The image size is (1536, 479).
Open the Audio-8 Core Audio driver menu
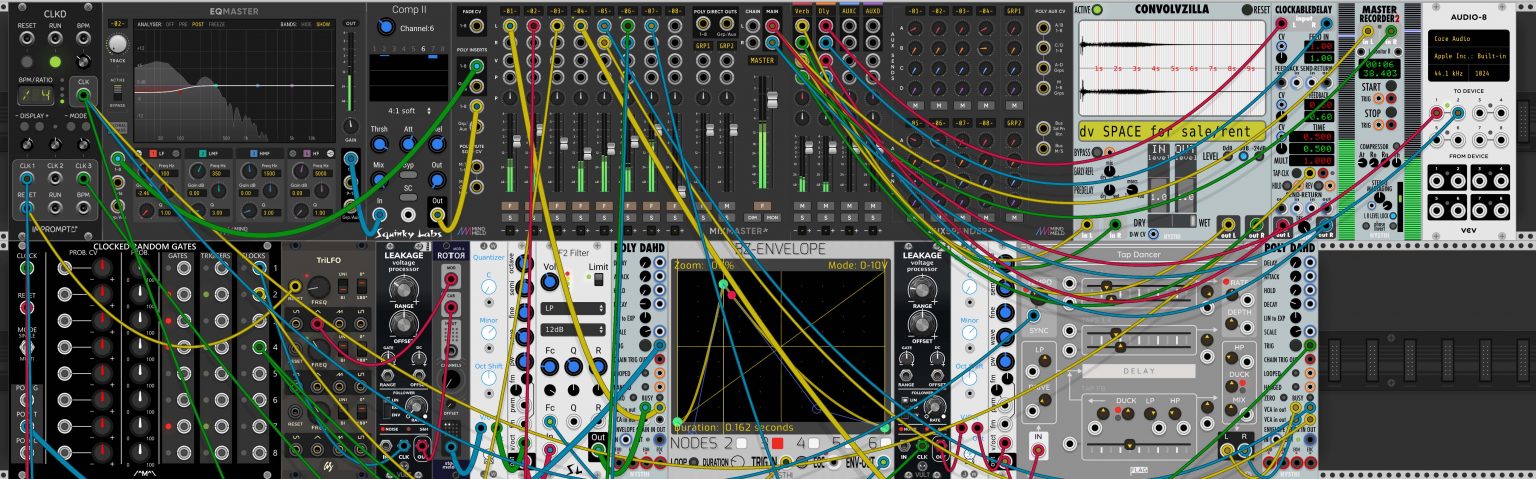(1469, 38)
